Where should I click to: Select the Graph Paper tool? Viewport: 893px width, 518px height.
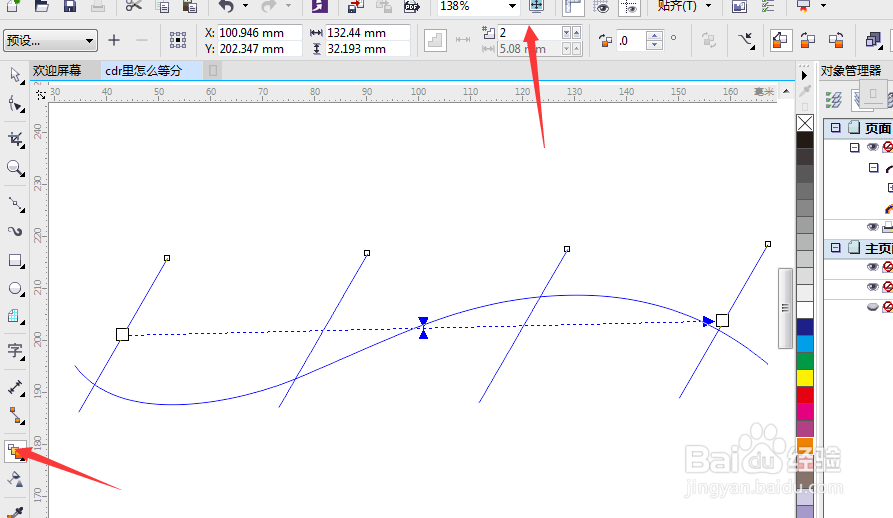(15, 316)
